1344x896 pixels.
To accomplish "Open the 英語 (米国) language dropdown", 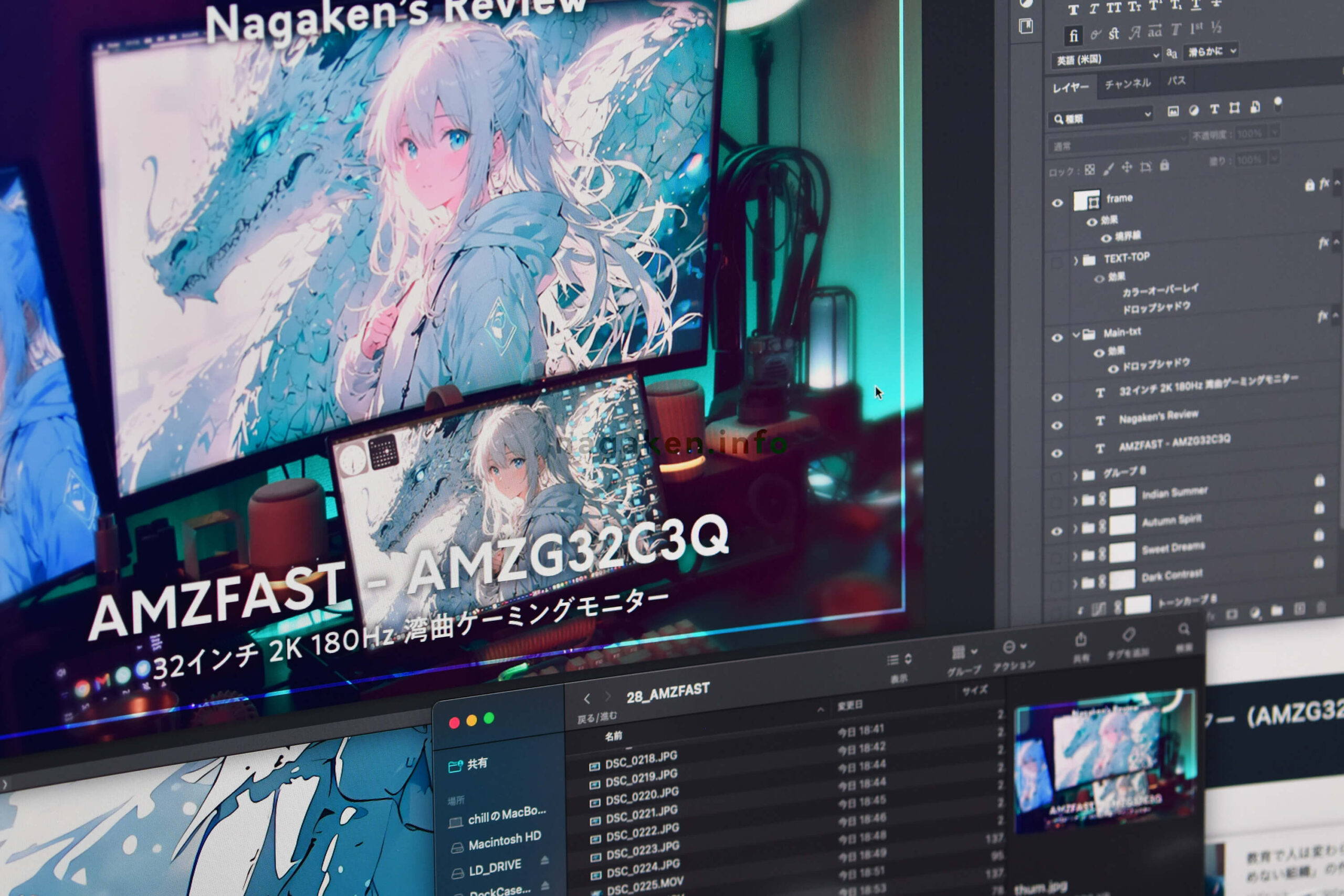I will click(1106, 58).
